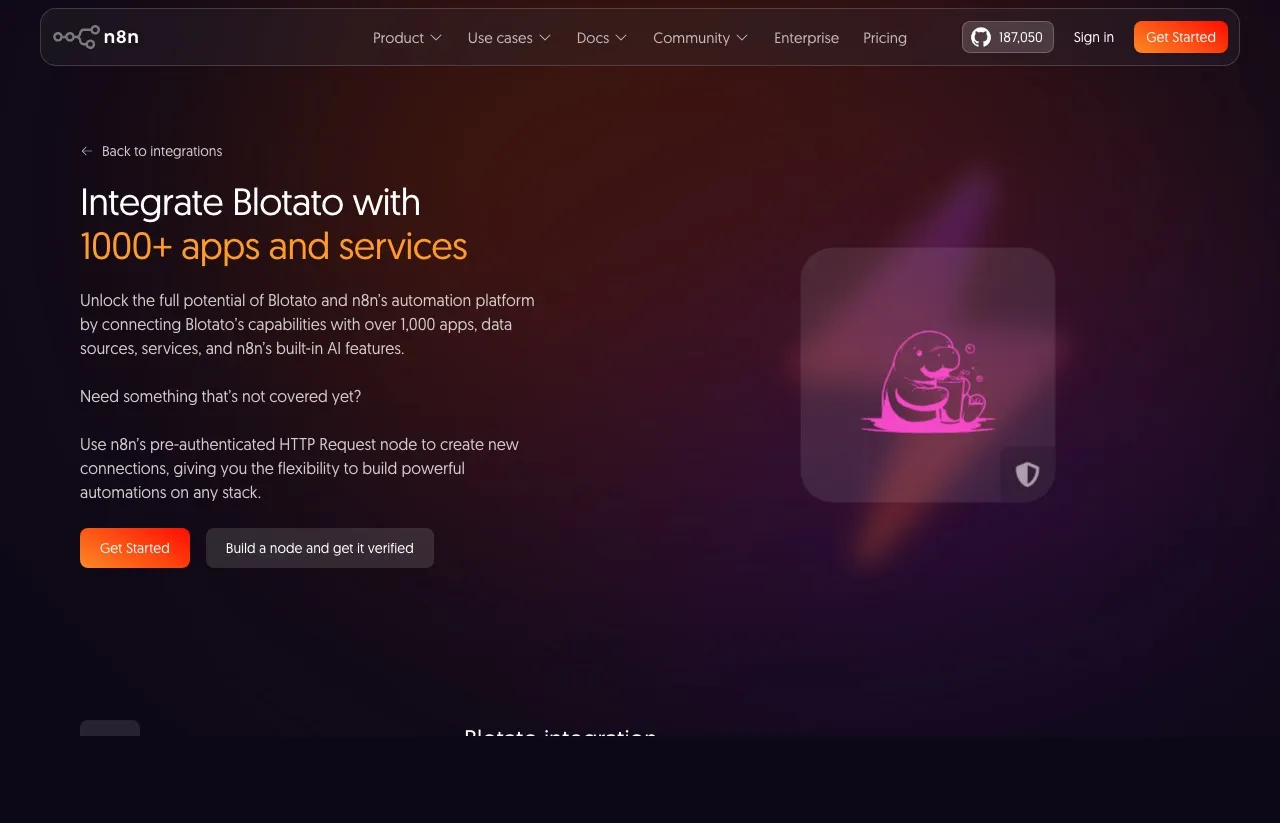1280x823 pixels.
Task: Expand the Use cases menu
Action: 509,38
